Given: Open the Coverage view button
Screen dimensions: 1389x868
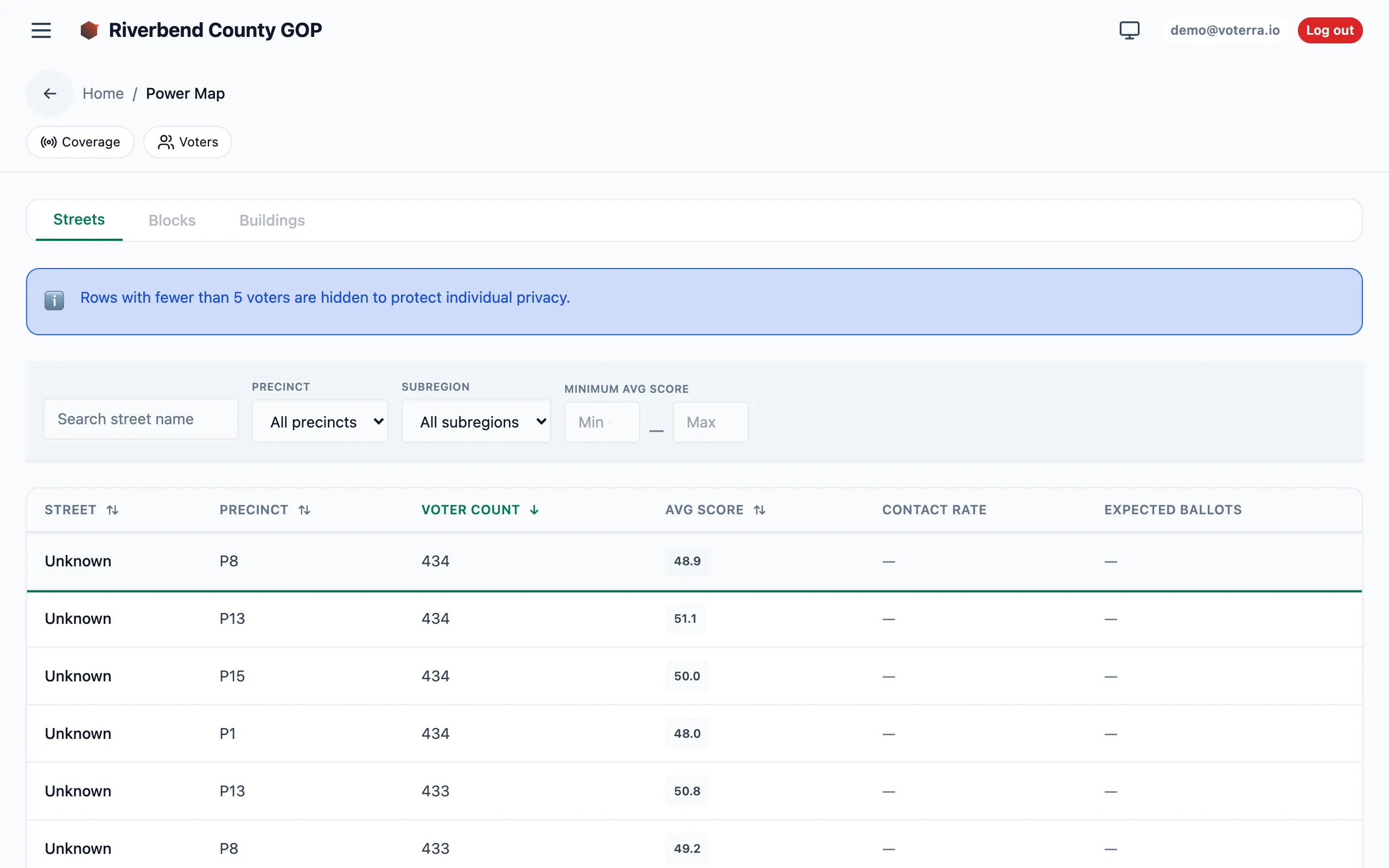Looking at the screenshot, I should [80, 142].
